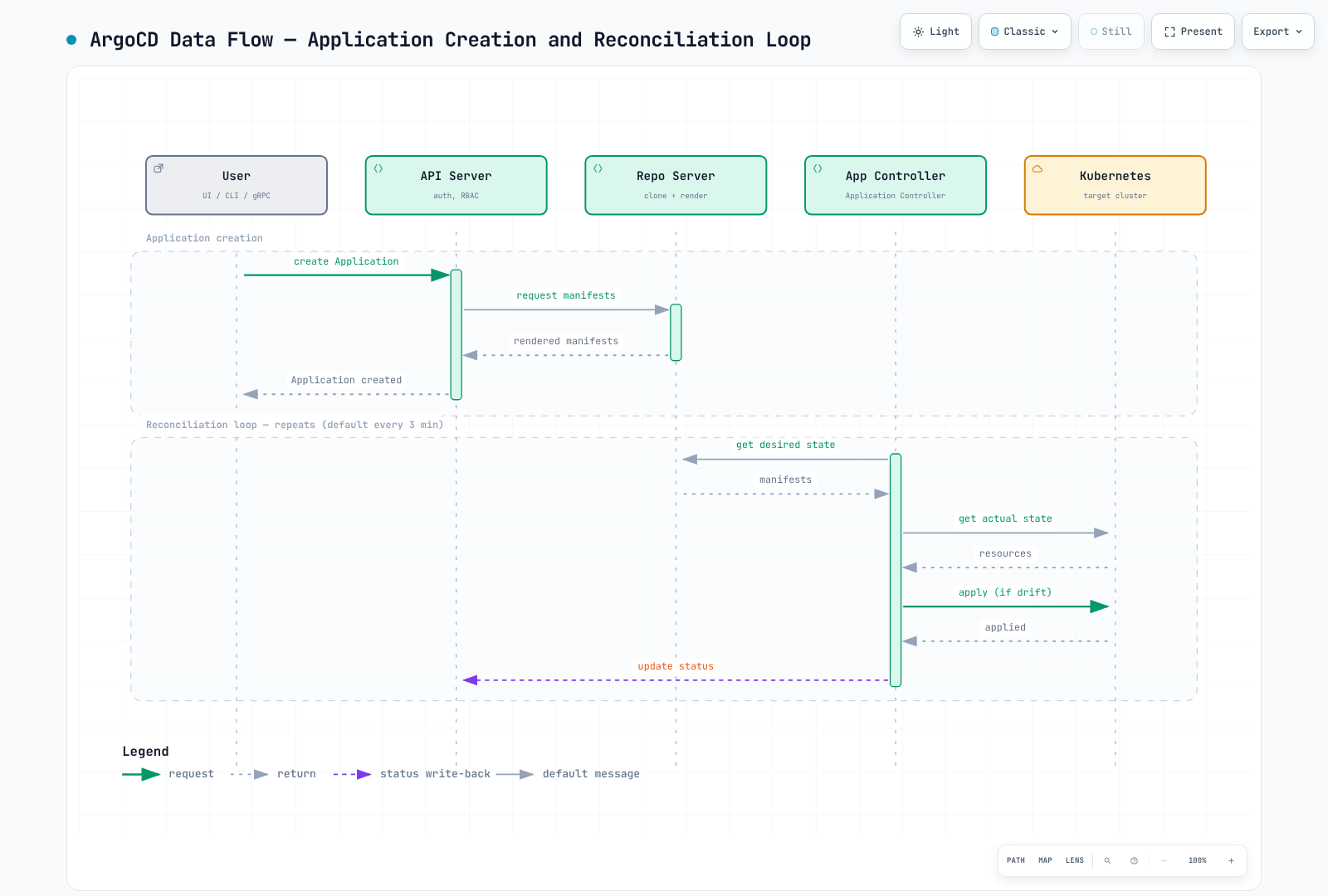Click the 'rendered manifests' message label

click(566, 341)
